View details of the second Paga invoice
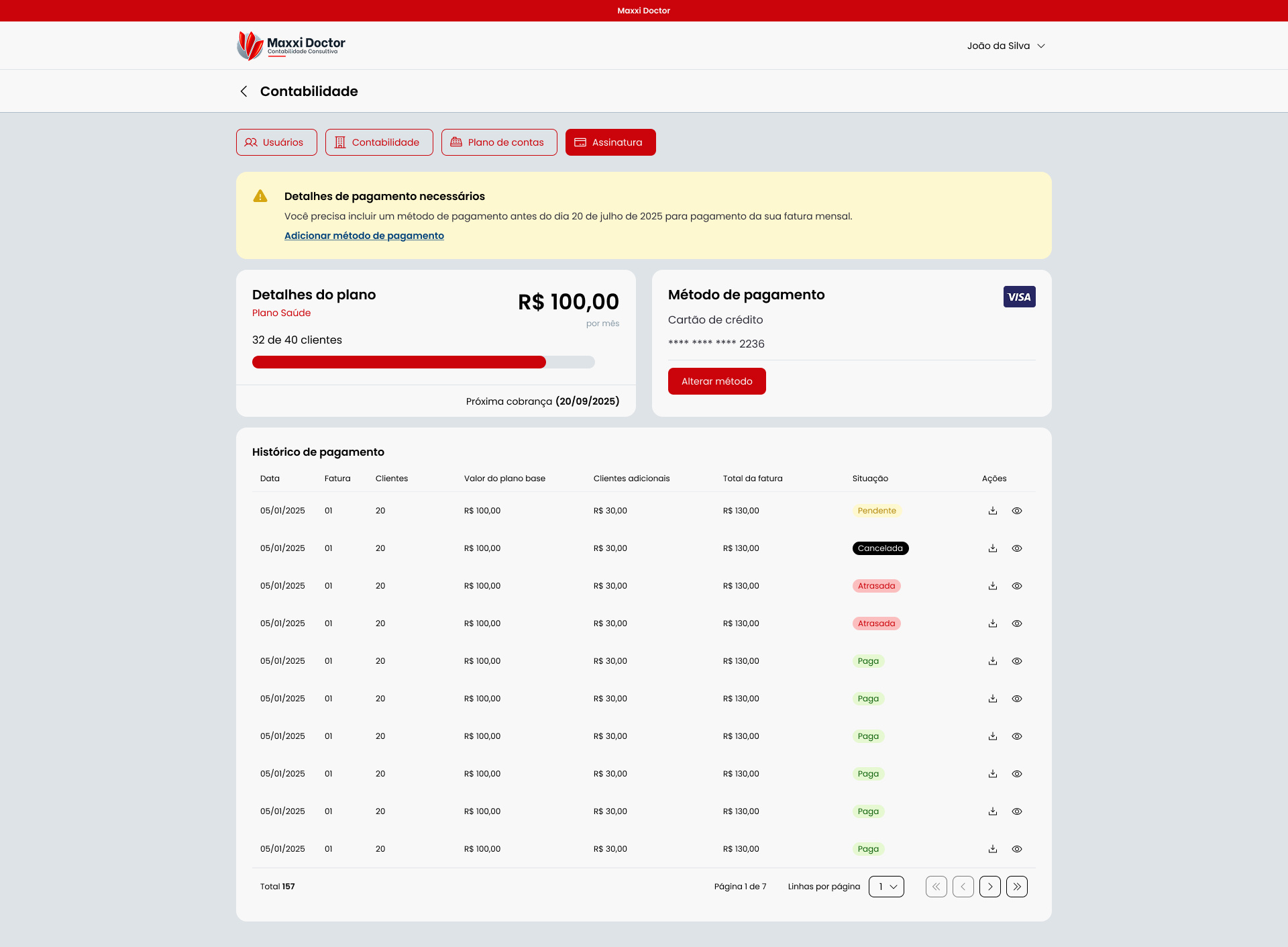The image size is (1288, 947). [1017, 698]
